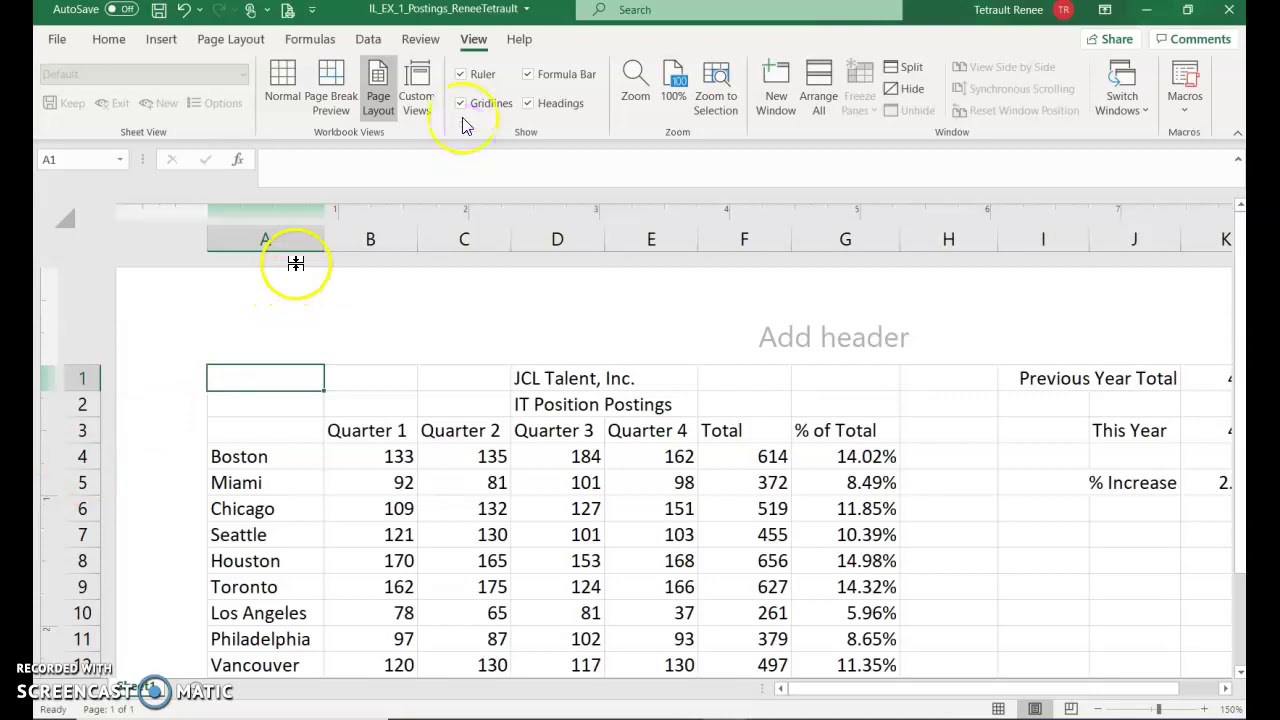The height and width of the screenshot is (720, 1280).
Task: Collapse the ribbon with the chevron
Action: (x=1237, y=132)
